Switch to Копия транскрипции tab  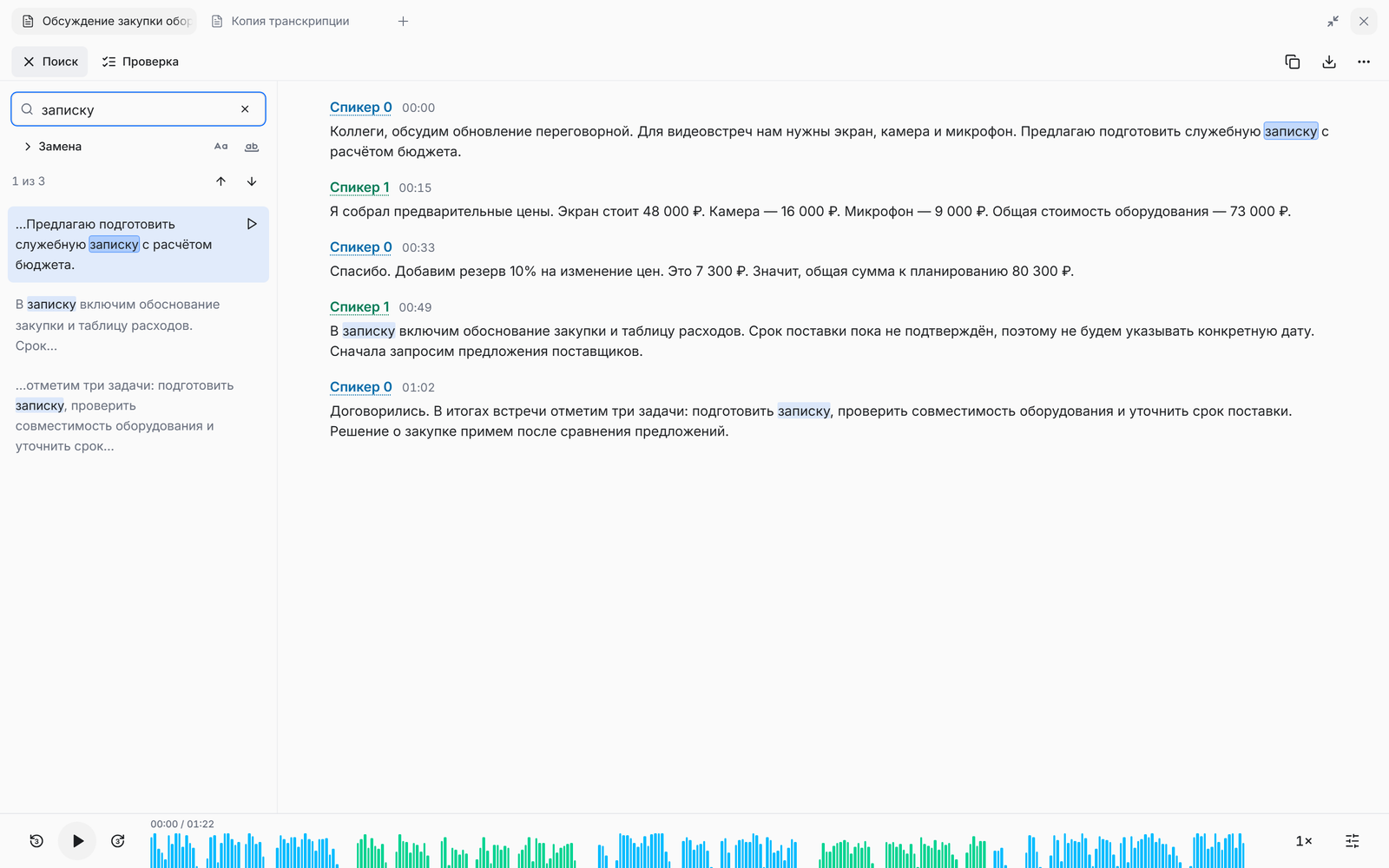tap(281, 21)
